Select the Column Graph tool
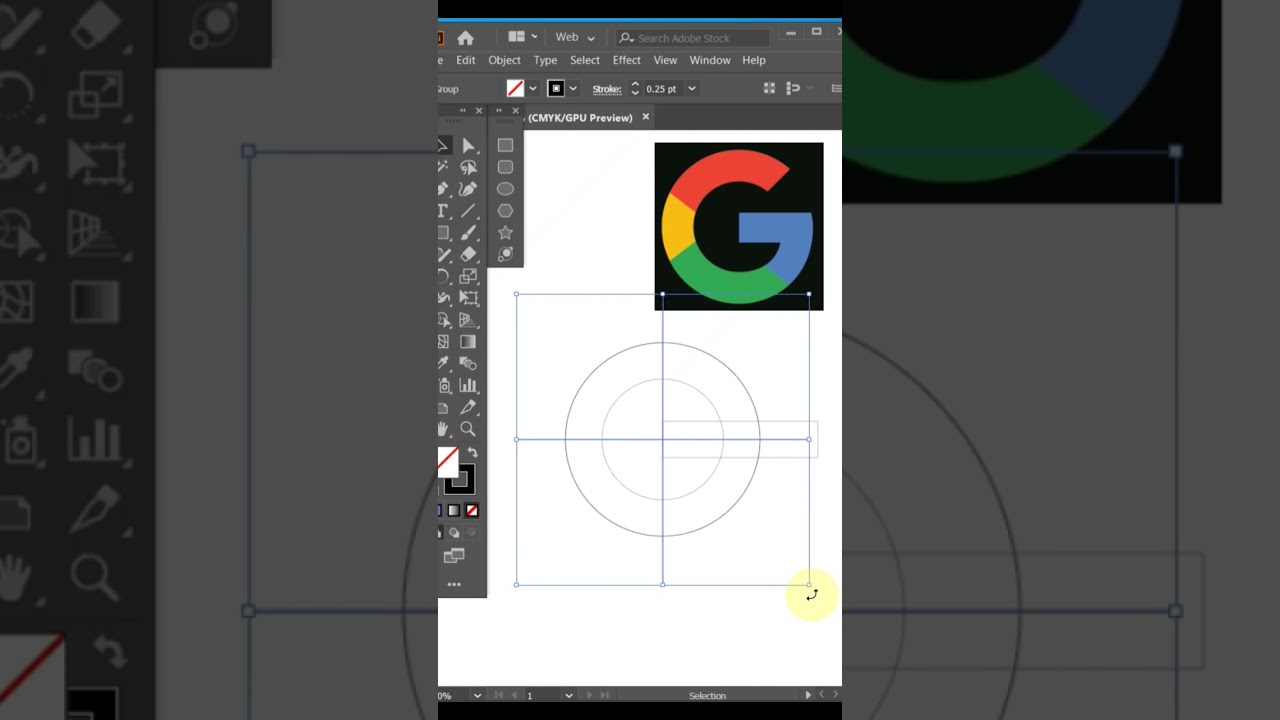Image resolution: width=1280 pixels, height=720 pixels. [468, 386]
